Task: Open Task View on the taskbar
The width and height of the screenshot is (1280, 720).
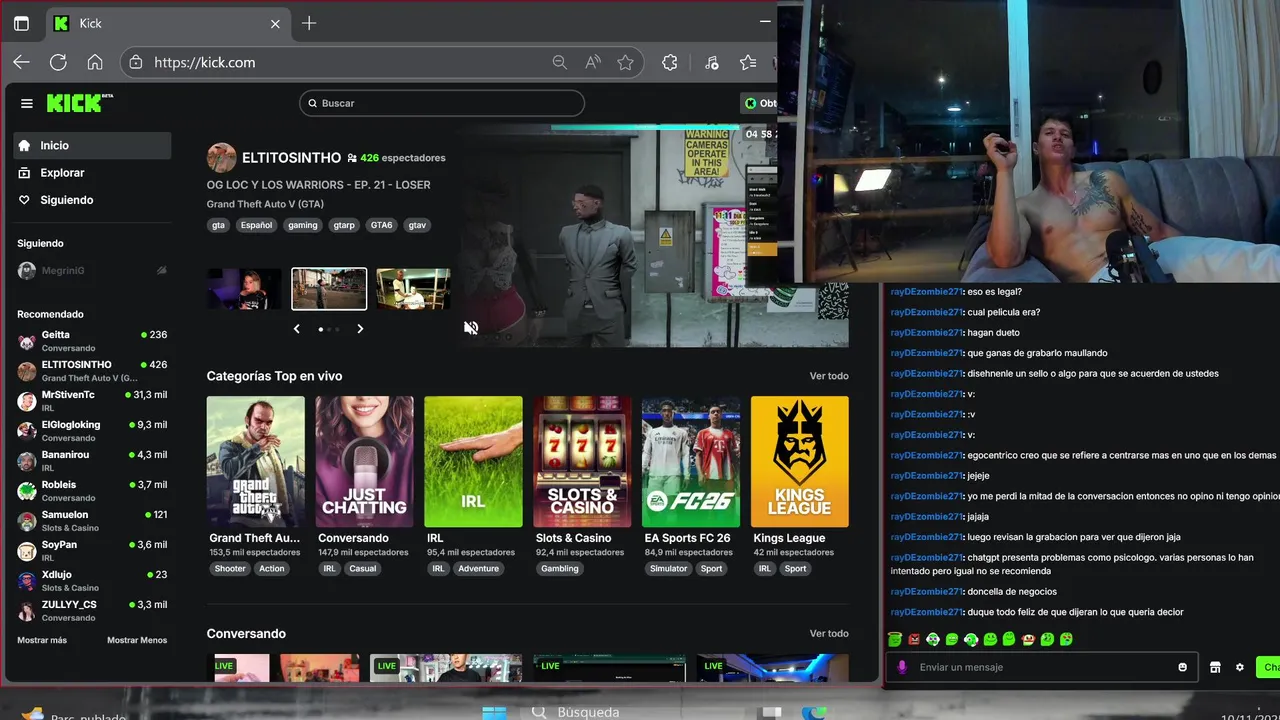Action: [x=771, y=712]
